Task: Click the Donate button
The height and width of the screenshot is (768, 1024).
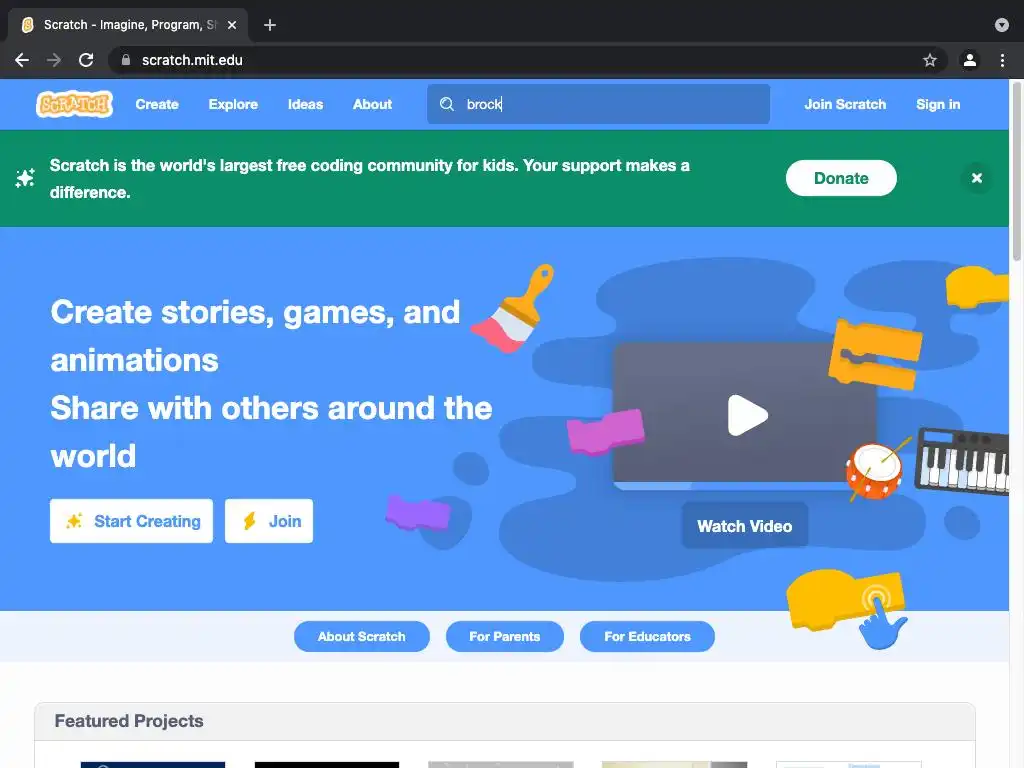Action: (841, 178)
